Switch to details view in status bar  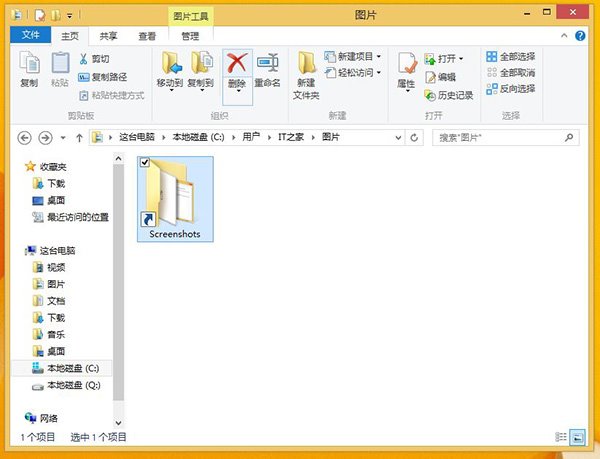click(x=561, y=437)
